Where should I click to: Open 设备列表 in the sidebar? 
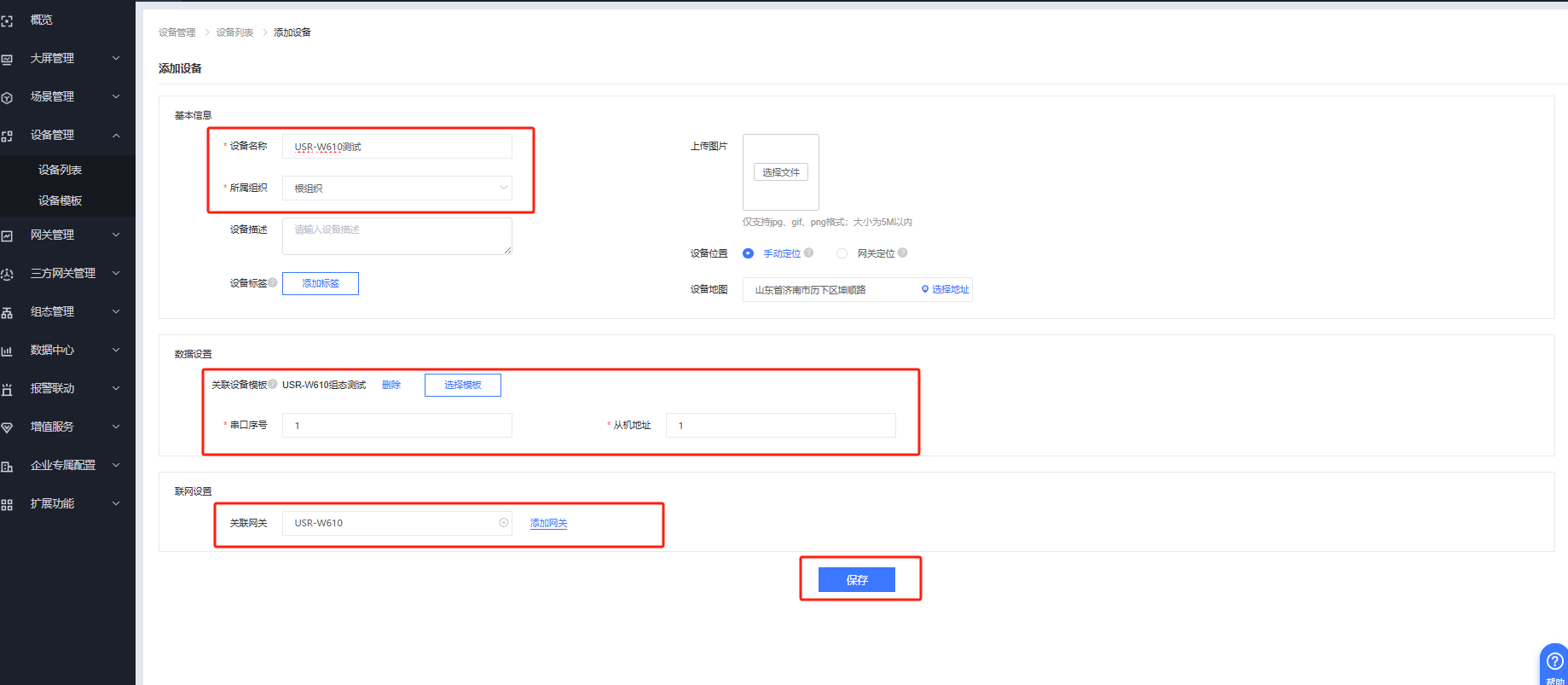60,170
